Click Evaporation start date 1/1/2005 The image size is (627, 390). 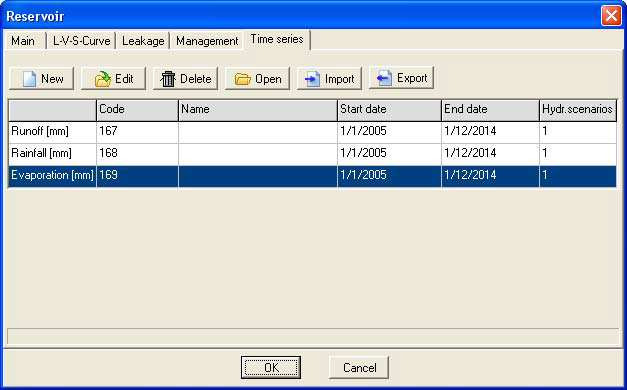point(389,176)
